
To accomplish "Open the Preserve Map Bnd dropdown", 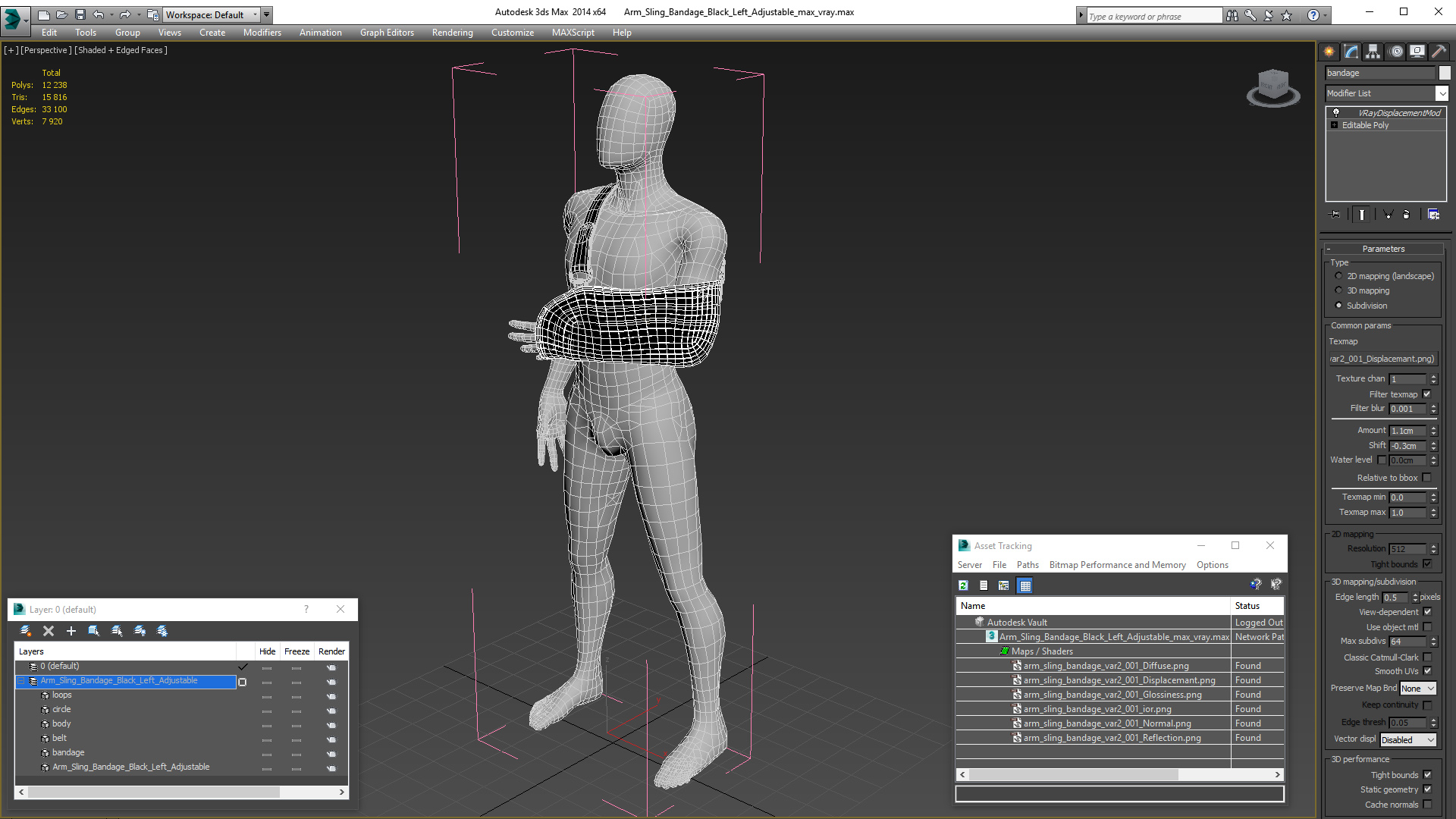I will click(1418, 689).
